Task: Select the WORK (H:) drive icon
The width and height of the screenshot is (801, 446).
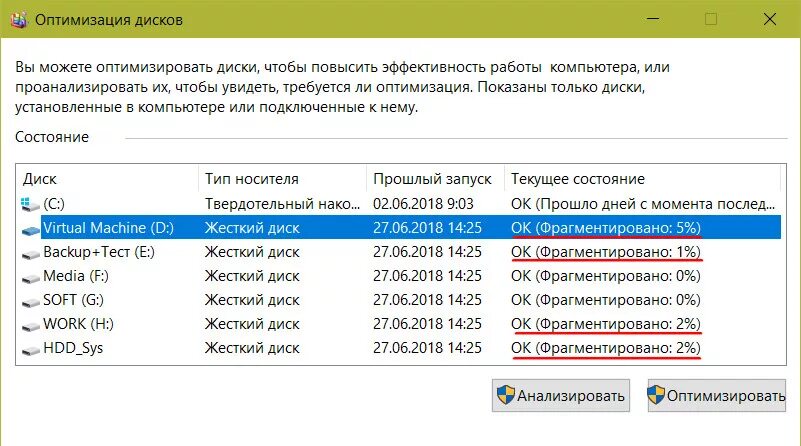Action: click(x=31, y=325)
